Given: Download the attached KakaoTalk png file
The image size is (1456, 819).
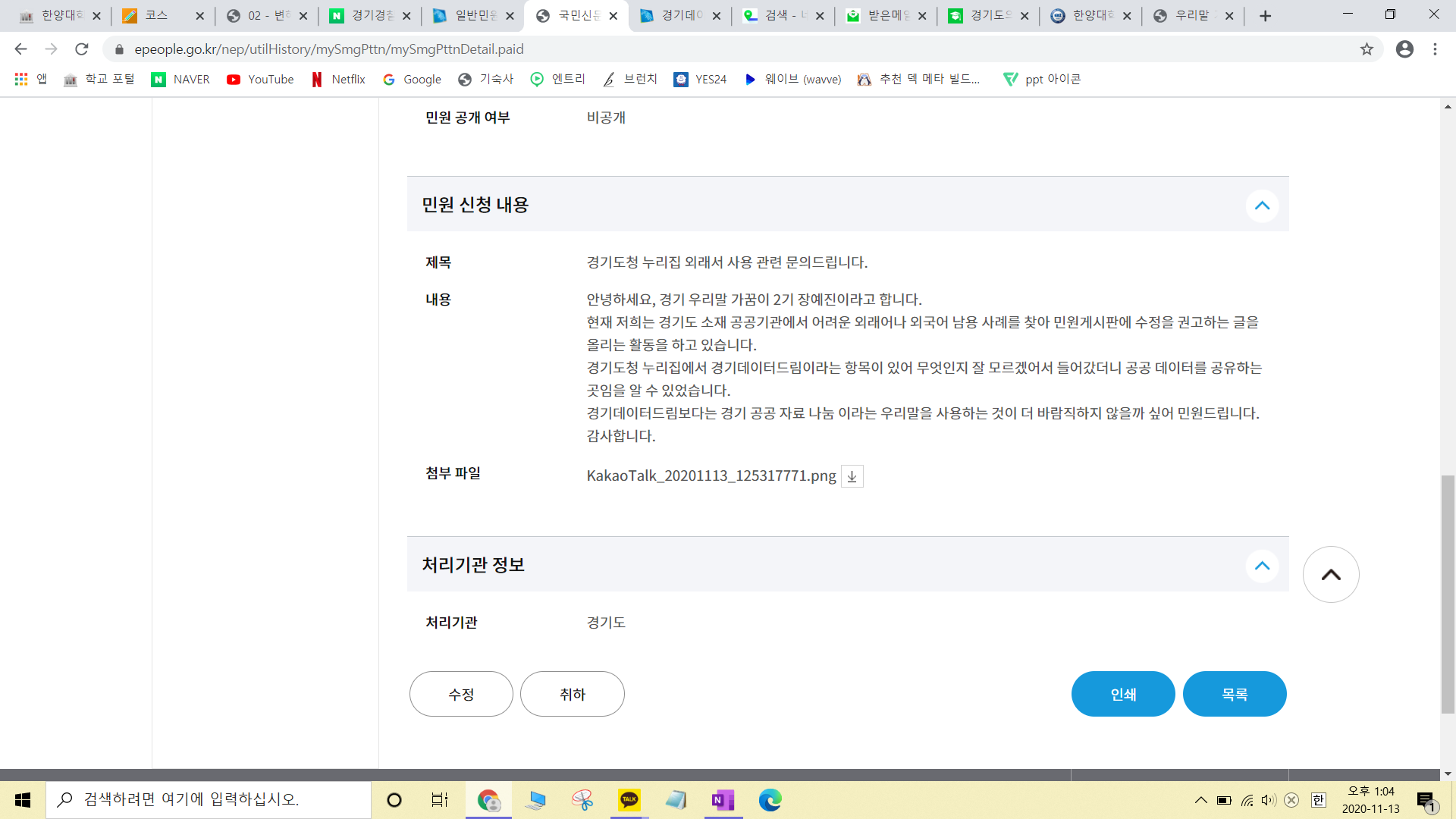Looking at the screenshot, I should point(852,476).
